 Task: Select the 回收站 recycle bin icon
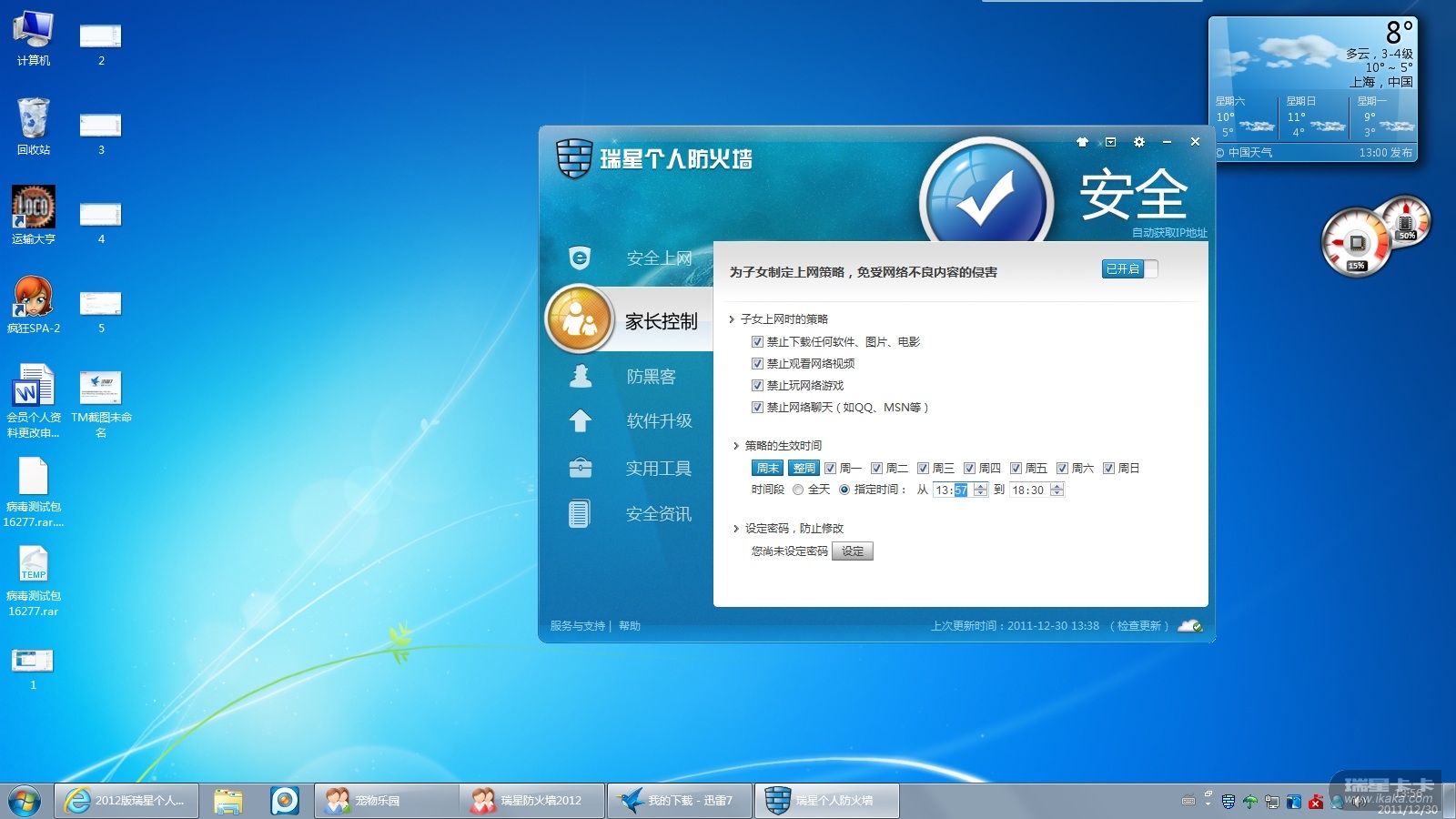[34, 126]
